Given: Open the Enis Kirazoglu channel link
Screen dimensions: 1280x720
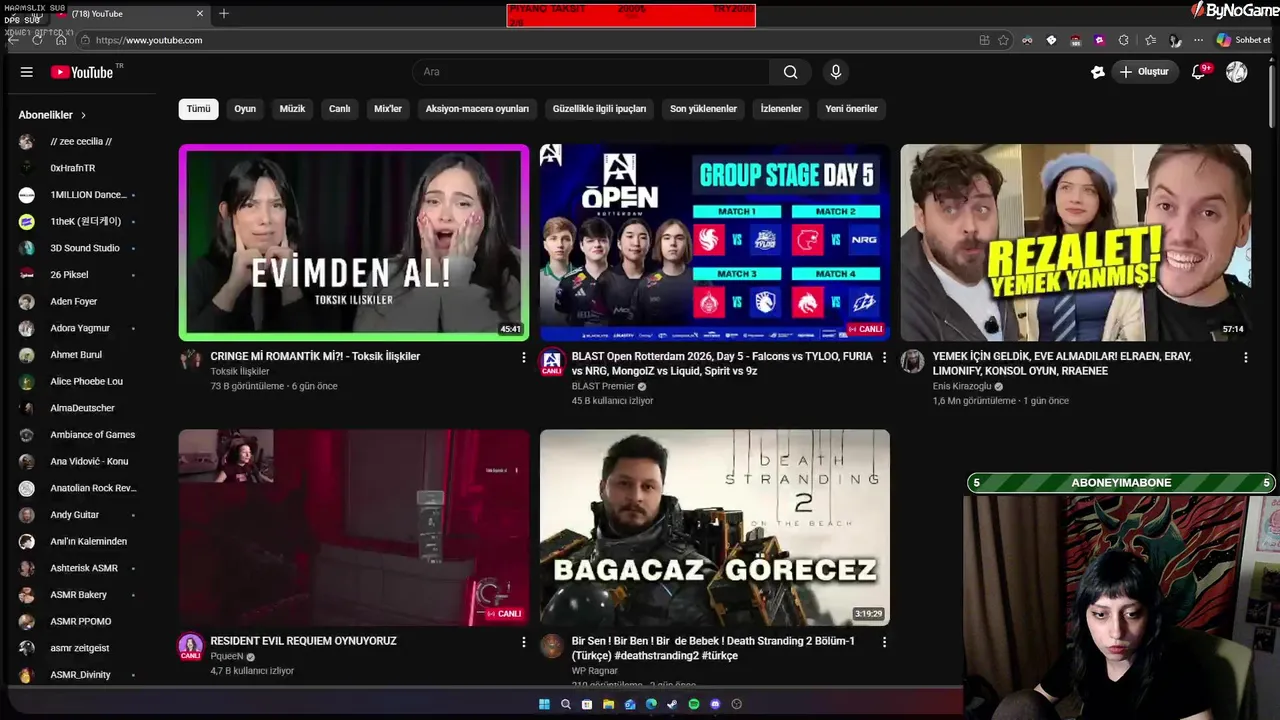Looking at the screenshot, I should coord(961,386).
